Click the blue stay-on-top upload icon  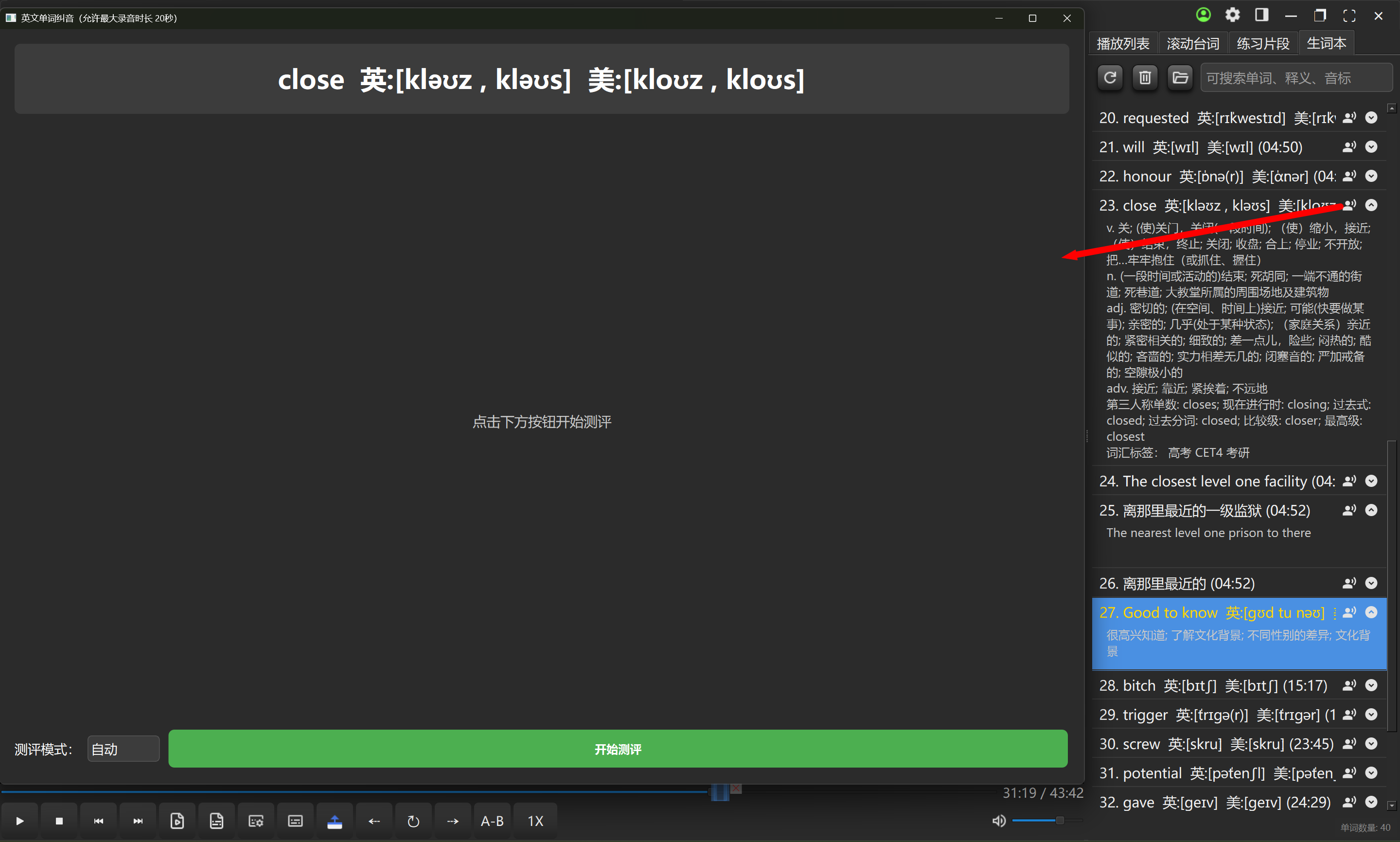(x=335, y=821)
